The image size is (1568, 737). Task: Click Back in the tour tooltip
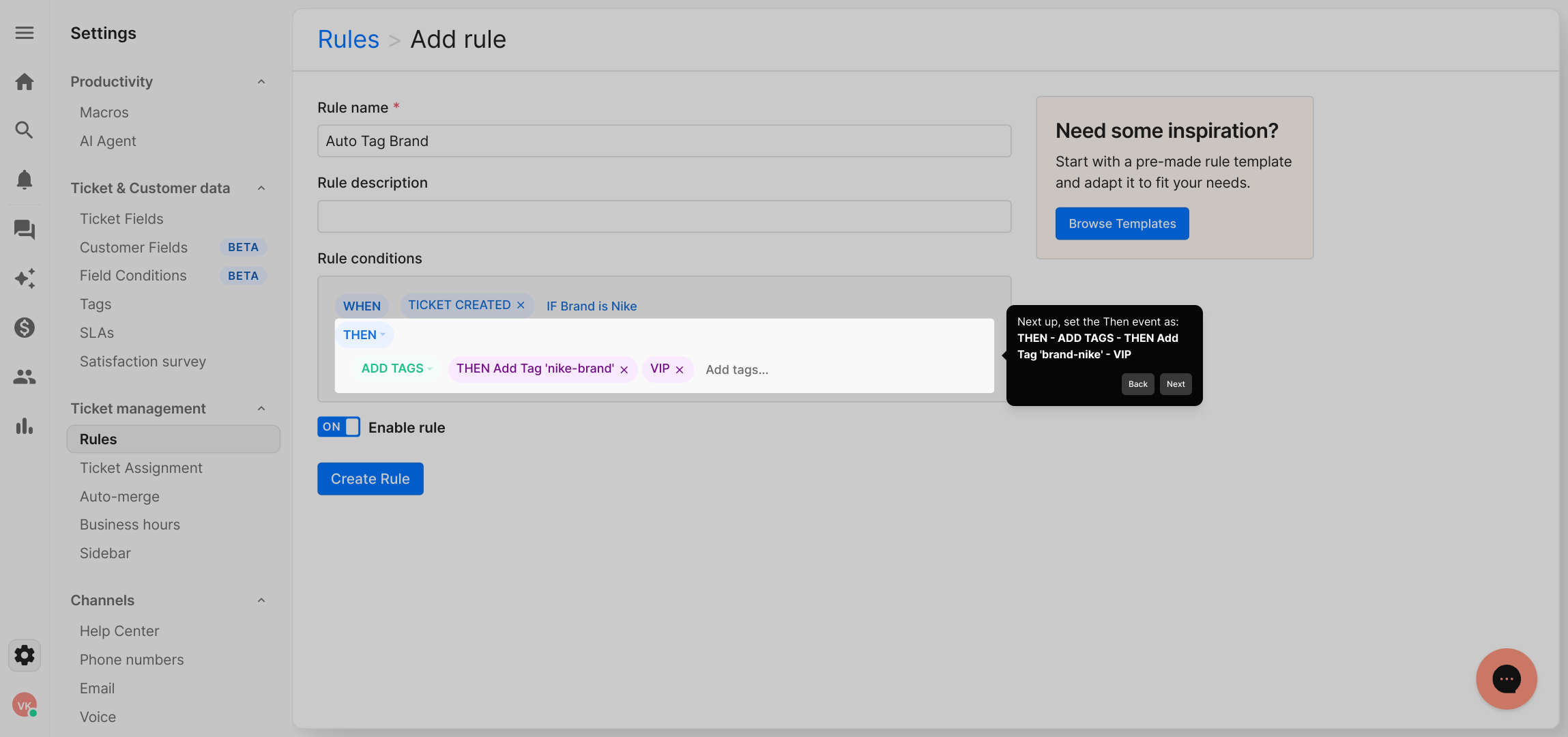pyautogui.click(x=1138, y=384)
